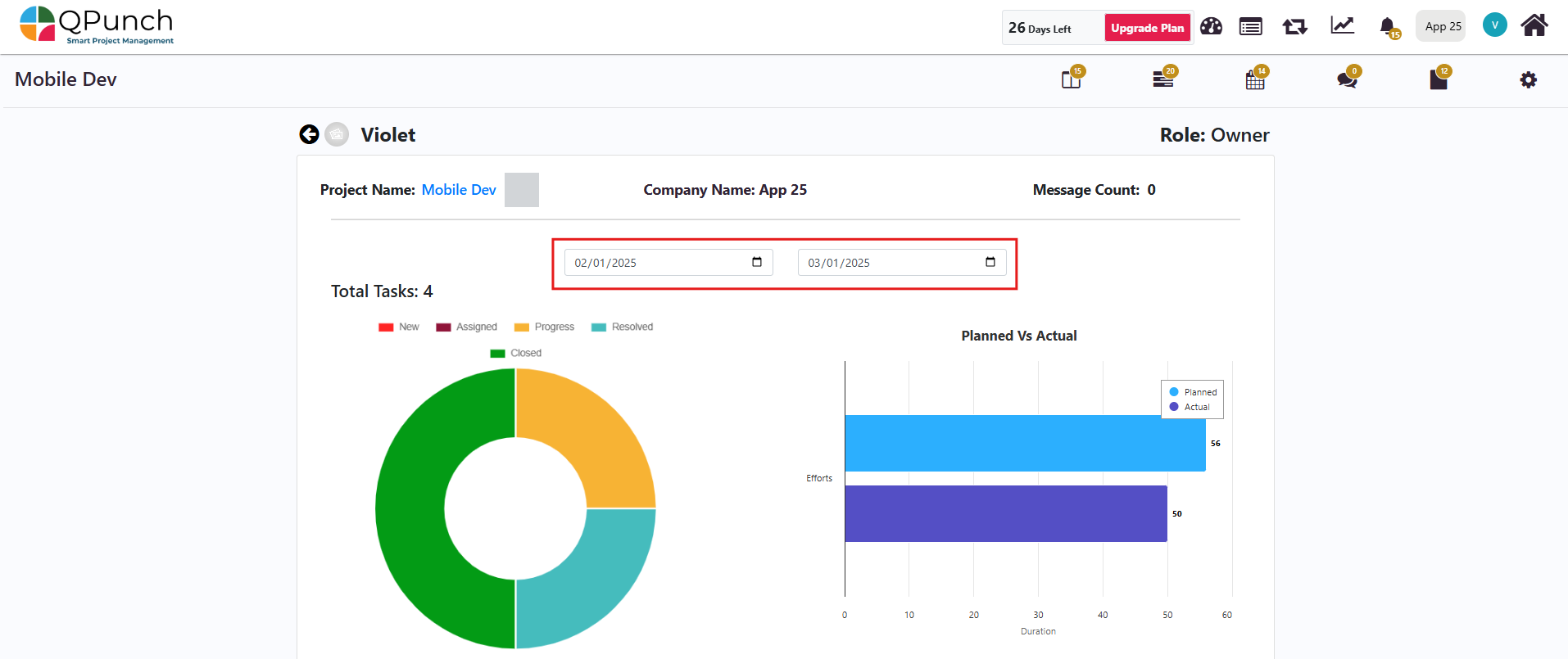The width and height of the screenshot is (1568, 659).
Task: Open the Mobile Dev project link
Action: pos(459,190)
